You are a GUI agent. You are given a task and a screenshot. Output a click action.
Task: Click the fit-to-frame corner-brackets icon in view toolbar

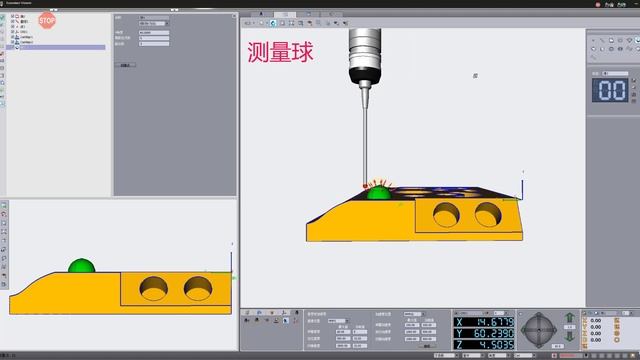(x=291, y=23)
